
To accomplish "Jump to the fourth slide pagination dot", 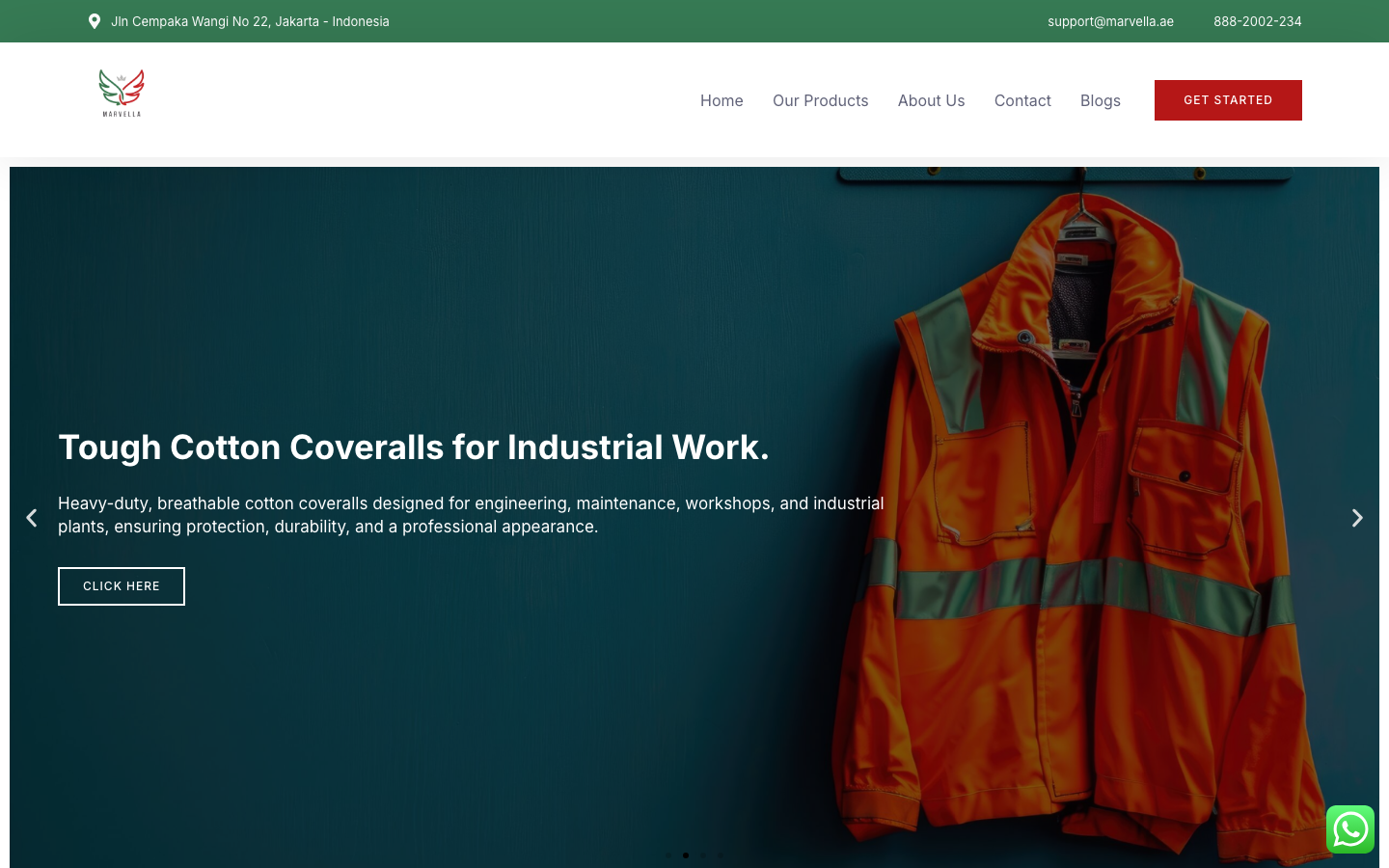I will [721, 855].
